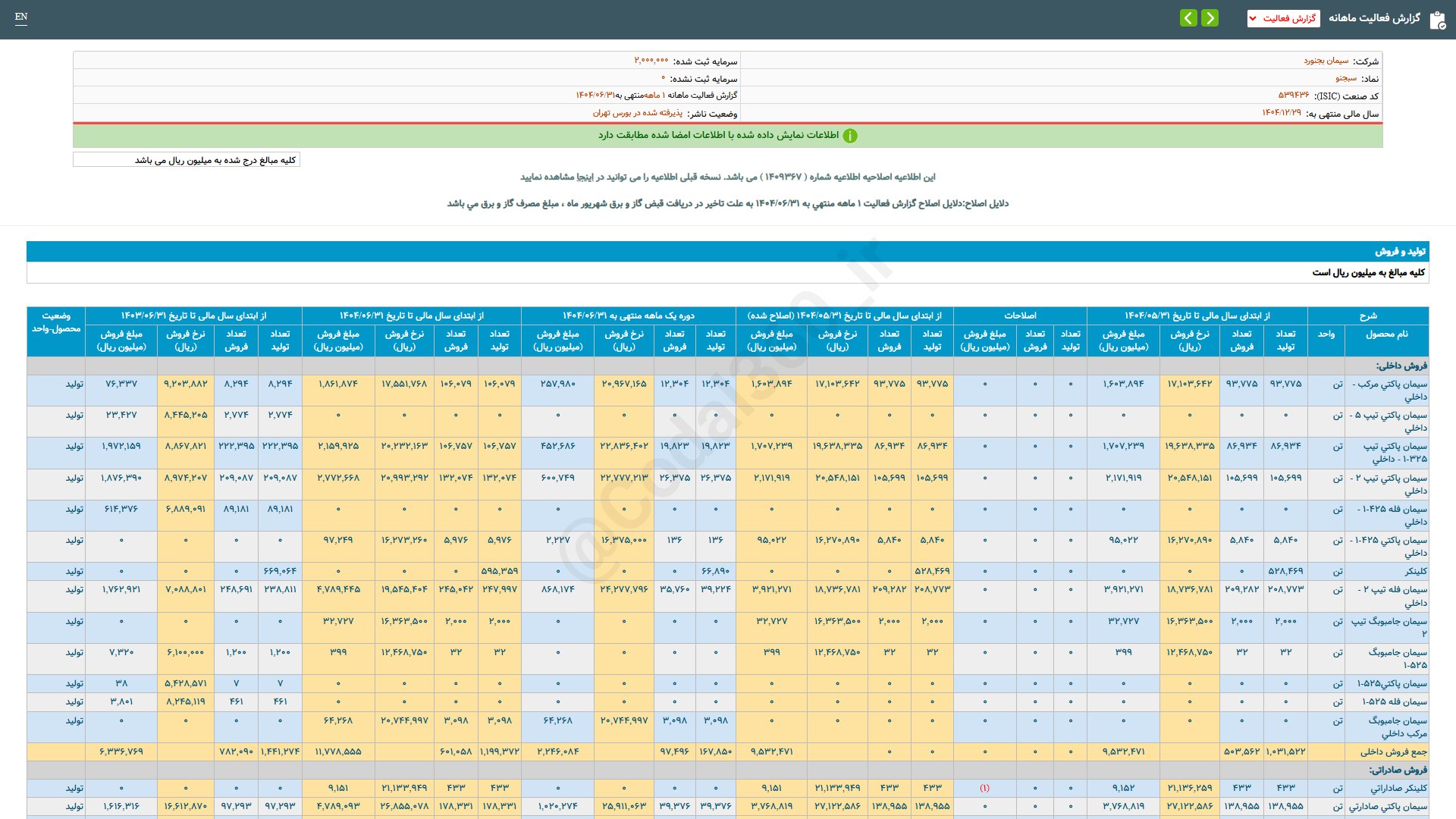Screen dimensions: 1456x819
Task: Click the million-rial amounts note box
Action: [x=187, y=160]
